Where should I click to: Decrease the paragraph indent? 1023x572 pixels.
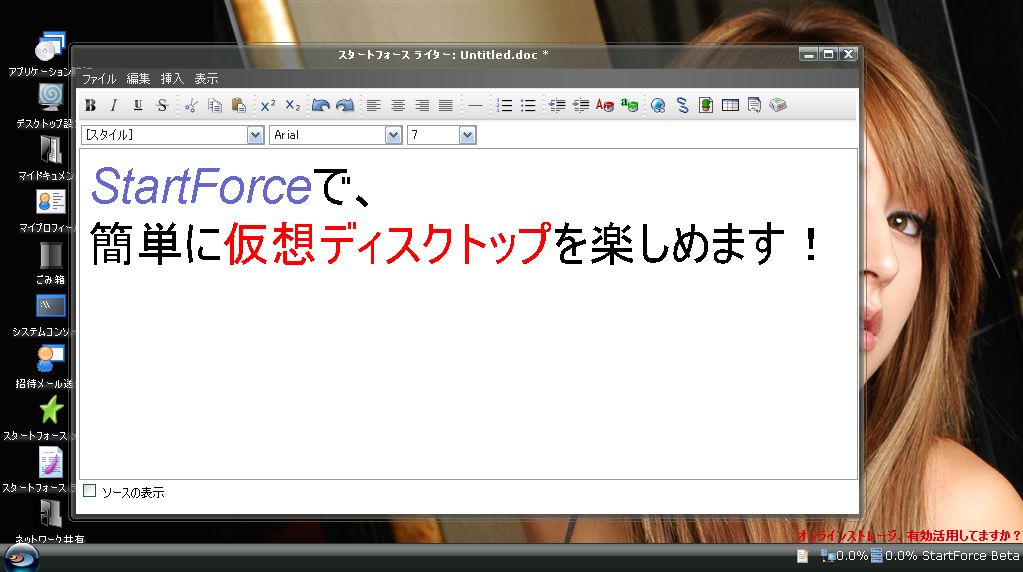557,105
